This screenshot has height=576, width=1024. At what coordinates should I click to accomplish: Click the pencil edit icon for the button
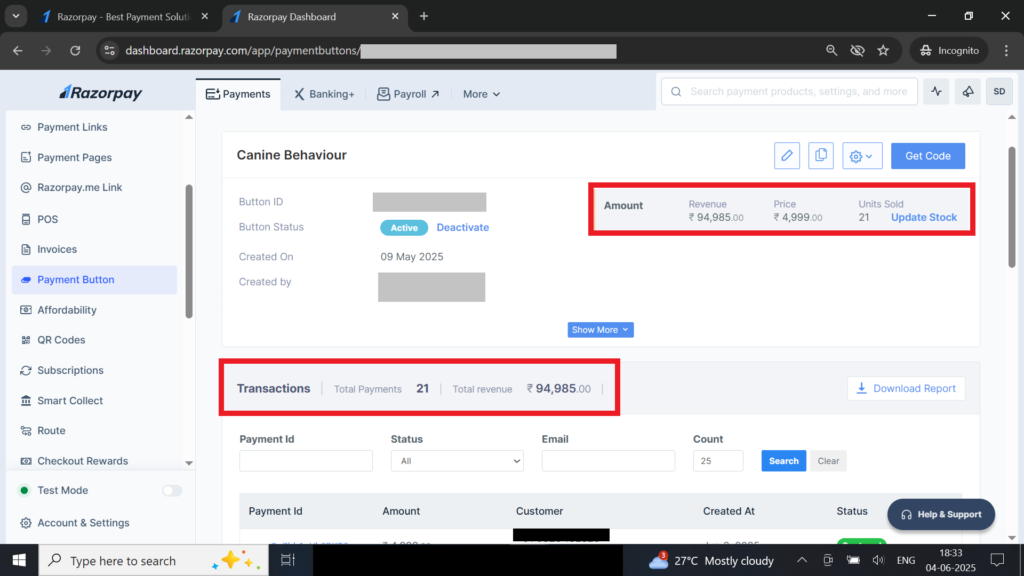pos(787,156)
